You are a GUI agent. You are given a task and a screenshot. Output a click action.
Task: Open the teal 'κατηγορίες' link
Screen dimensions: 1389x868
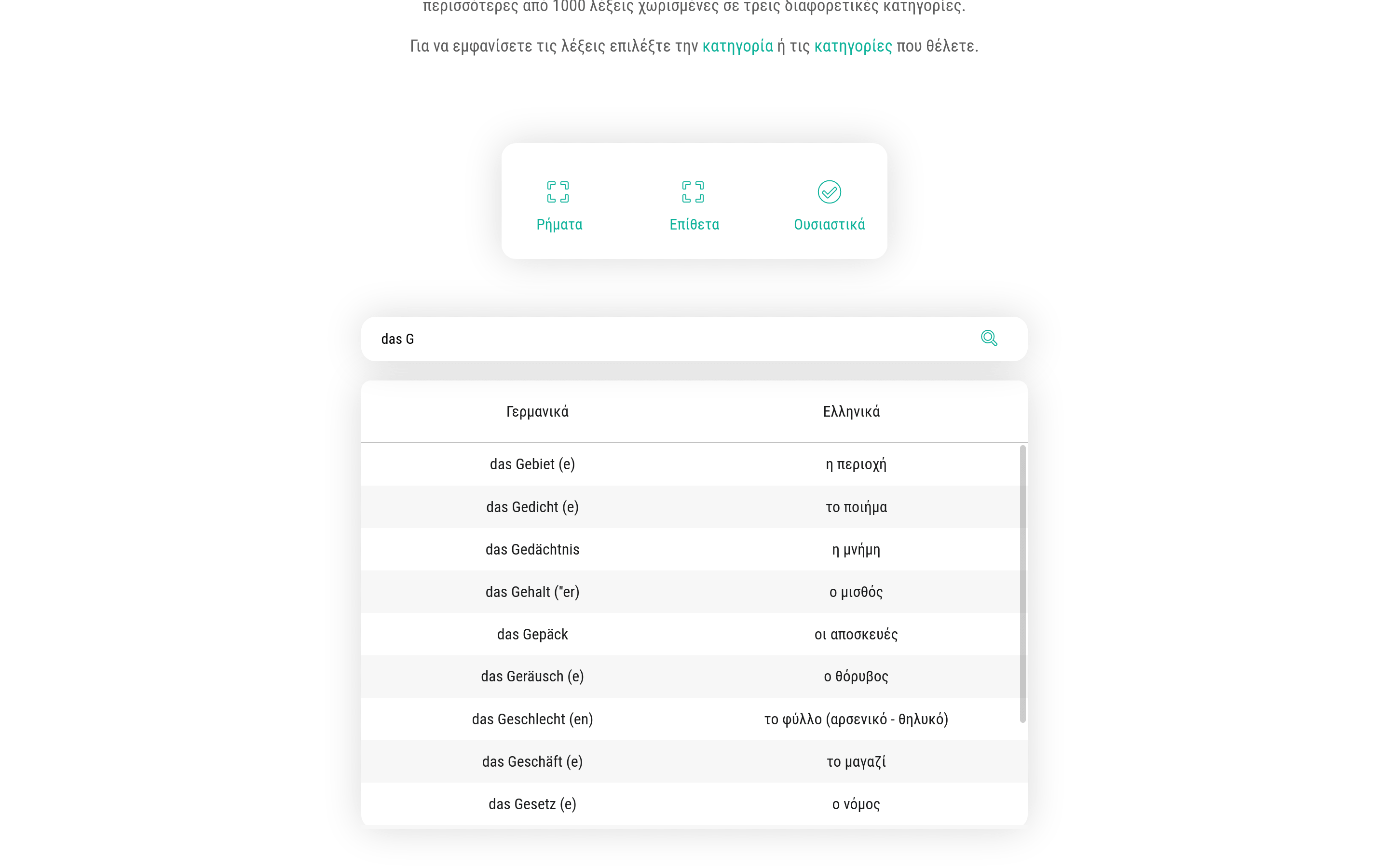853,46
